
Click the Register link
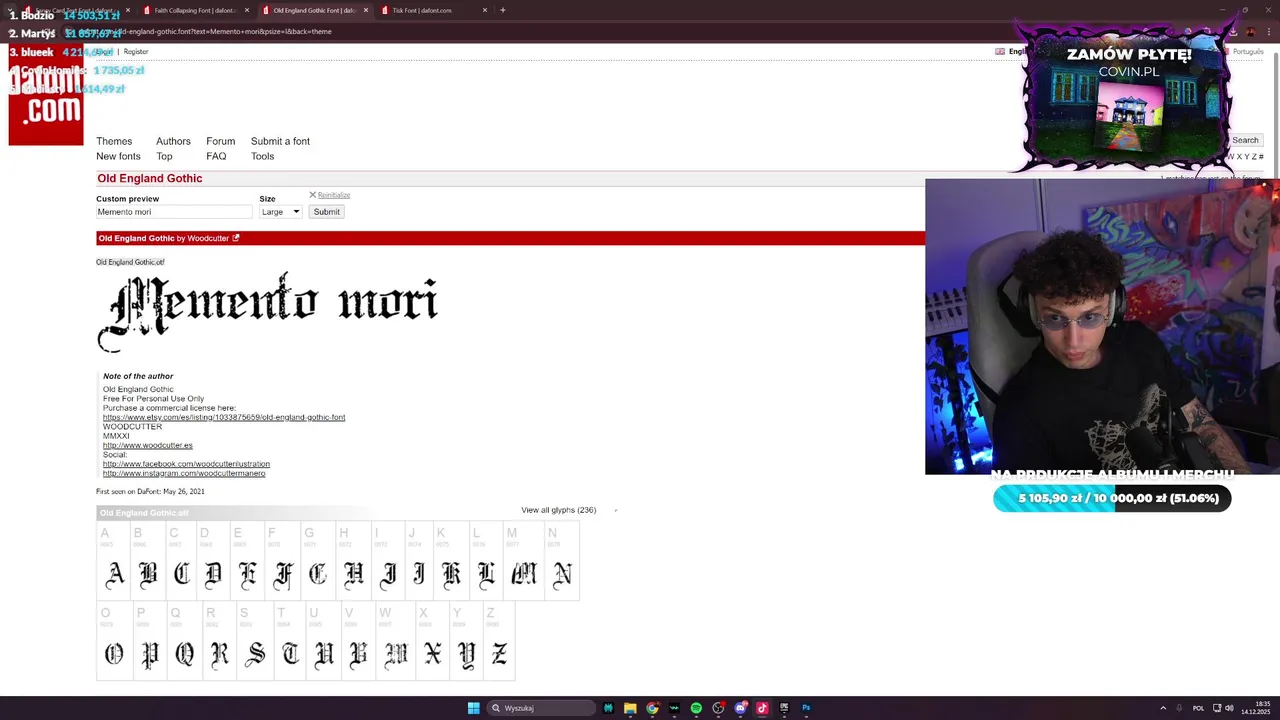coord(136,51)
